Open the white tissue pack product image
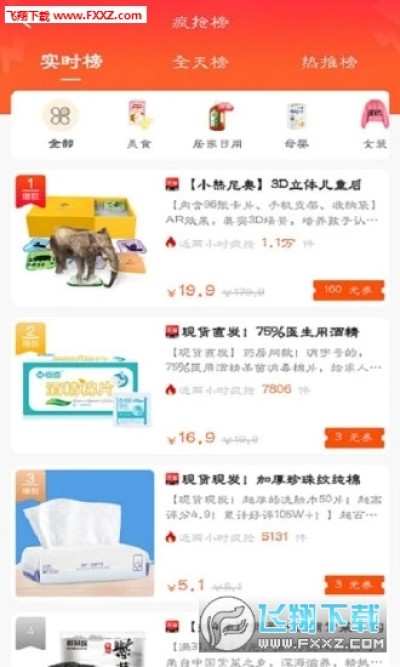400x667 pixels. 85,533
